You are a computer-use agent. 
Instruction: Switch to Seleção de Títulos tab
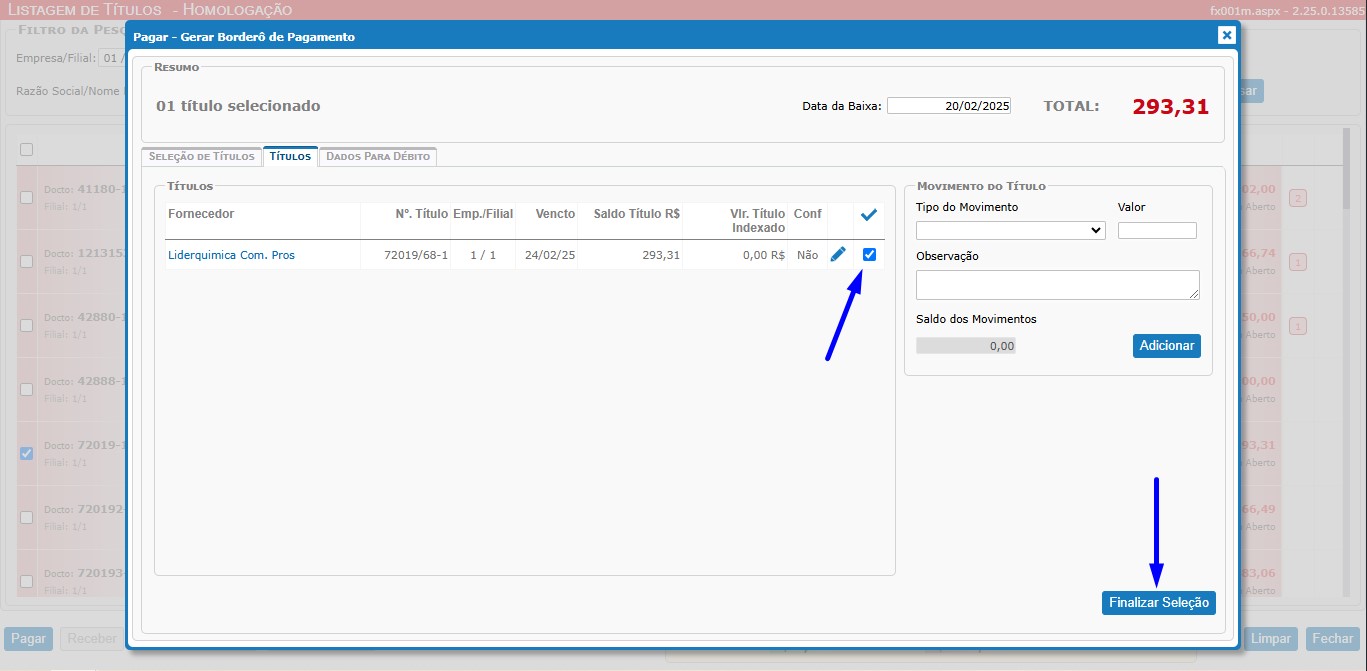(201, 156)
